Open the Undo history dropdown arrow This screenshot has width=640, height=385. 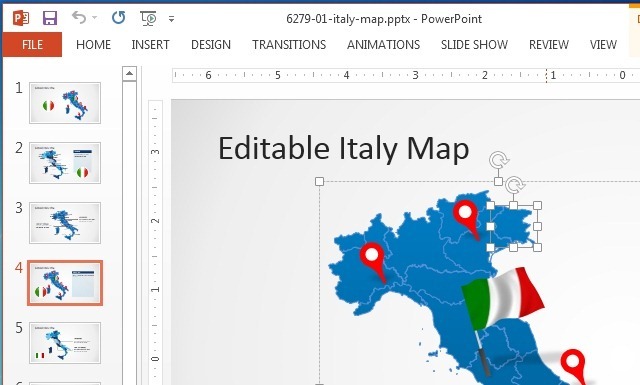pos(95,18)
